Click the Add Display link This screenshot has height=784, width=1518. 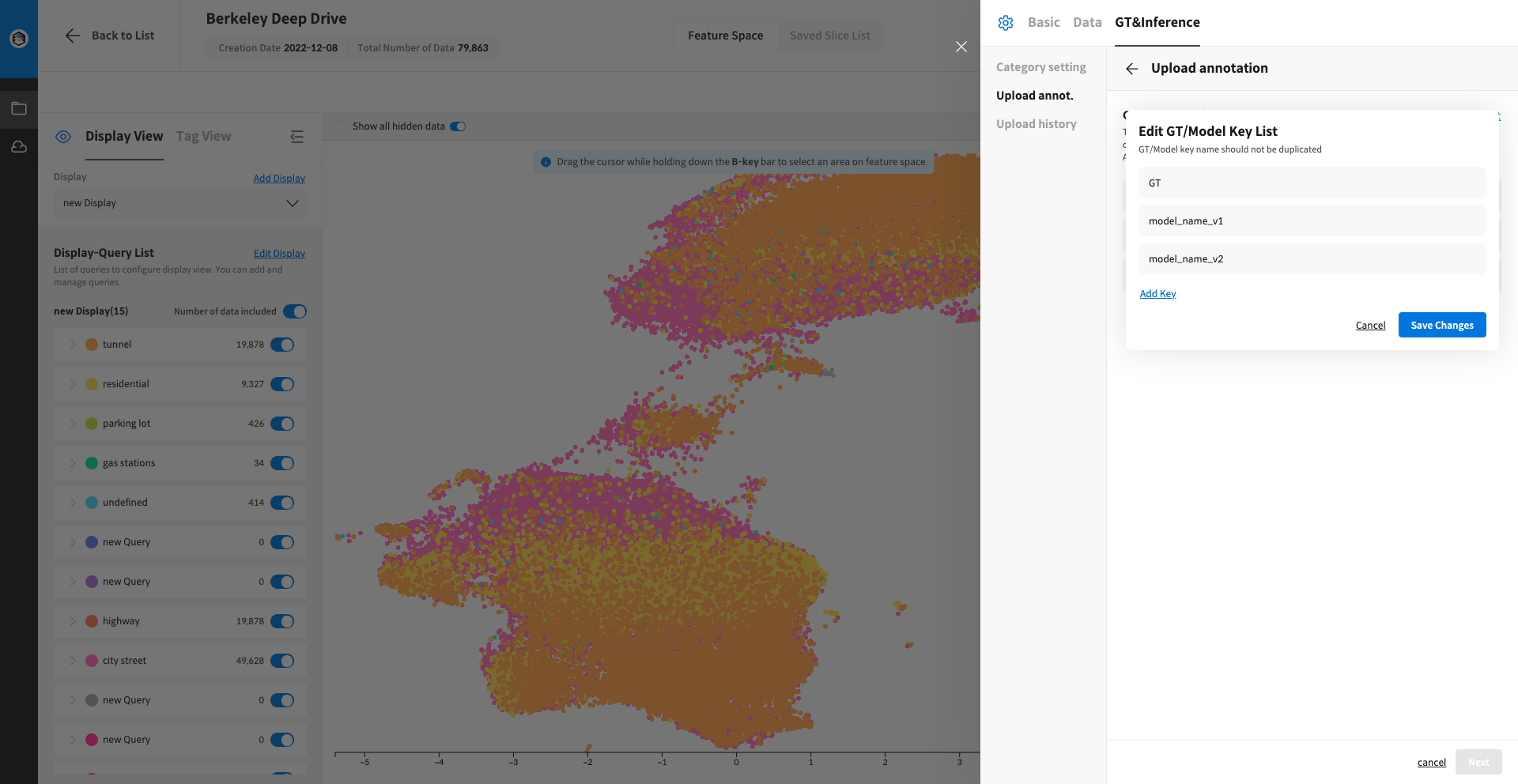pyautogui.click(x=279, y=179)
